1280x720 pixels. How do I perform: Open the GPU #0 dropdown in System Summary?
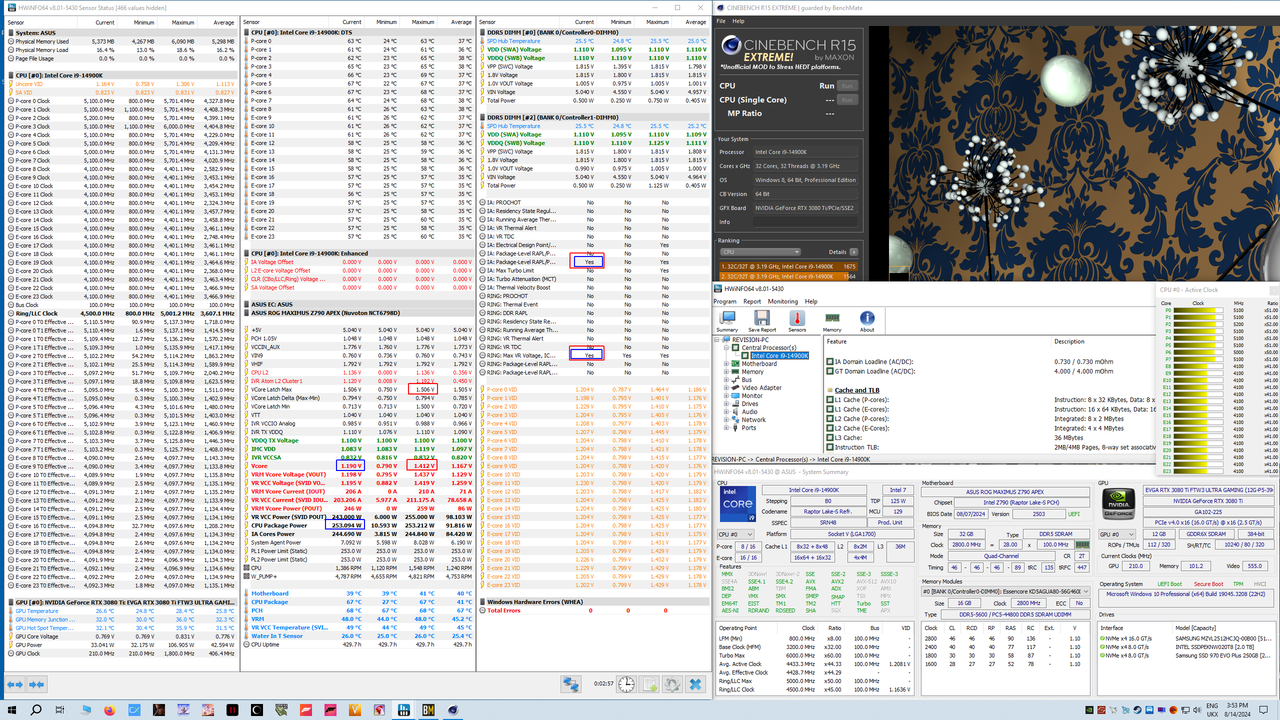point(1117,534)
